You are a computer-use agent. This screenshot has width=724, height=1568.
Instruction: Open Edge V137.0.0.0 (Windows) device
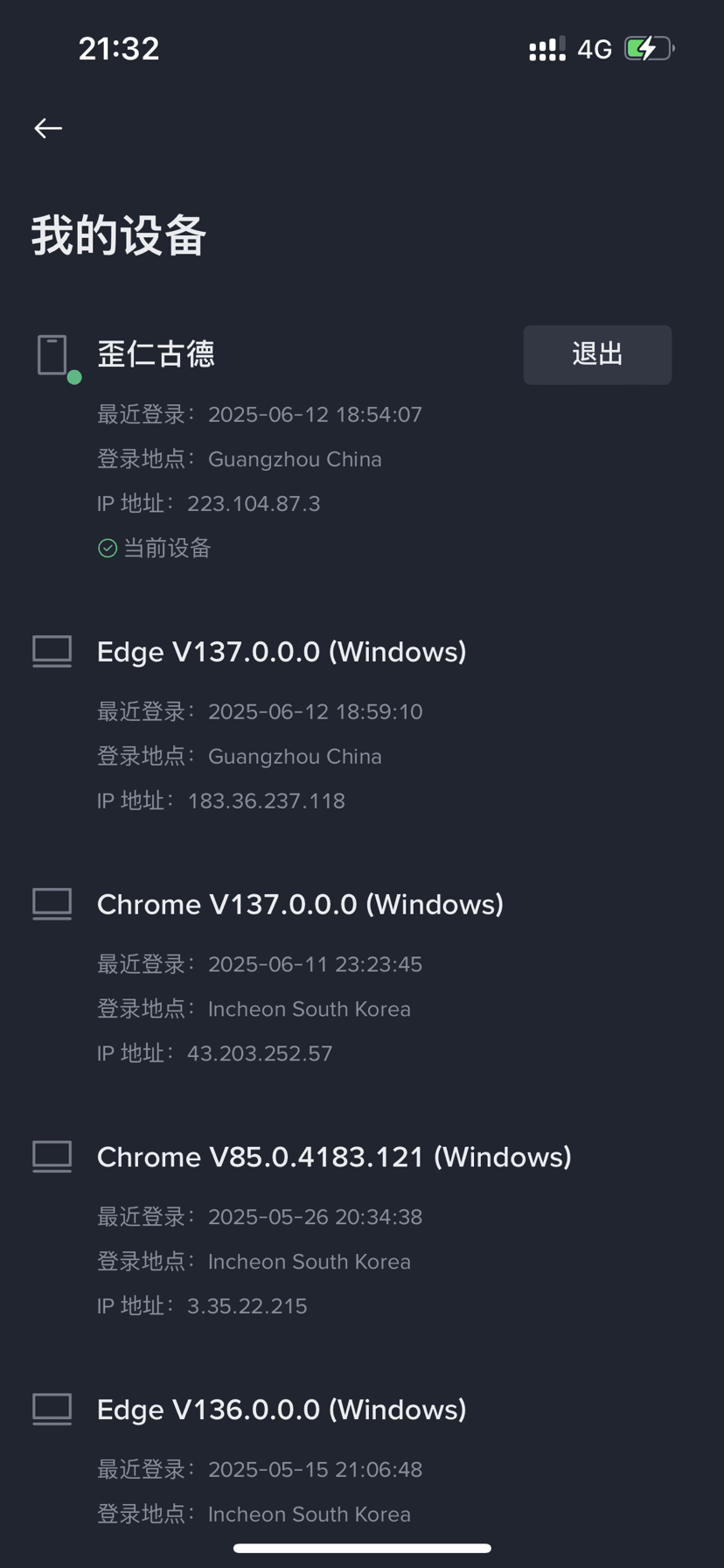tap(282, 652)
